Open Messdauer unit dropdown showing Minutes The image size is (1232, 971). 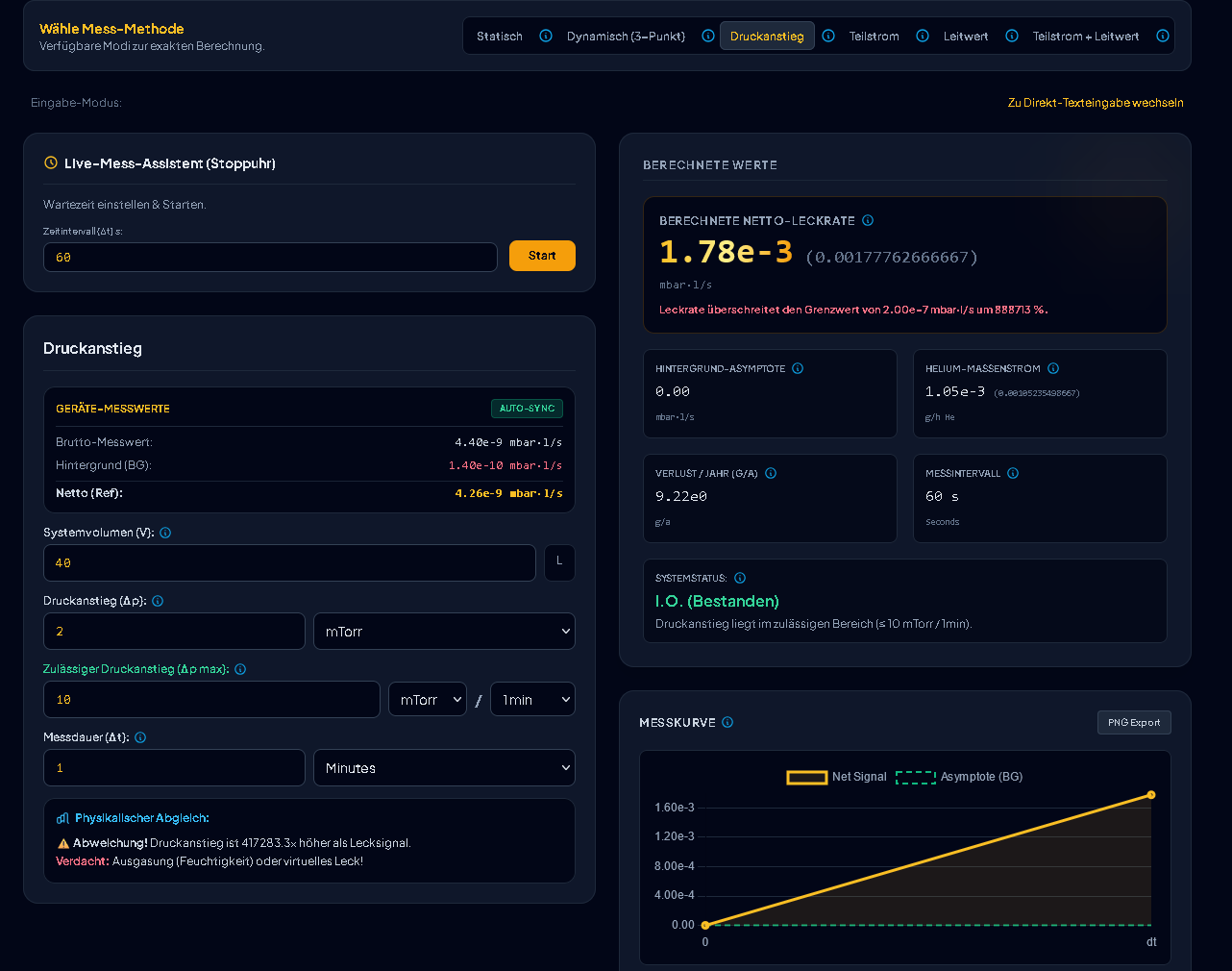point(444,768)
